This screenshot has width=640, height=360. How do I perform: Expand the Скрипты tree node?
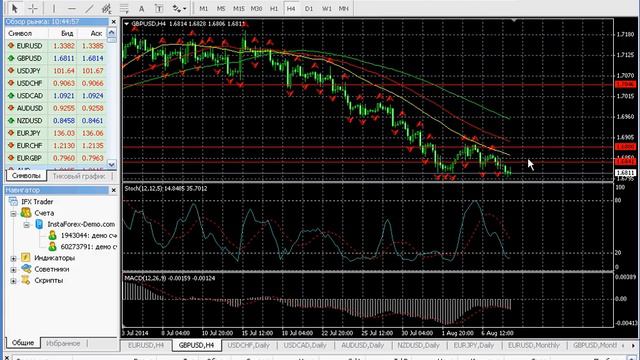(x=13, y=281)
